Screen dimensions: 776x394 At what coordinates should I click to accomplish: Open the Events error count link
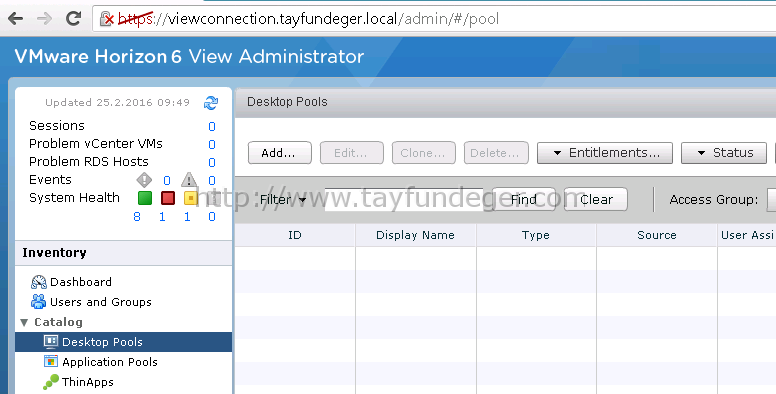167,181
